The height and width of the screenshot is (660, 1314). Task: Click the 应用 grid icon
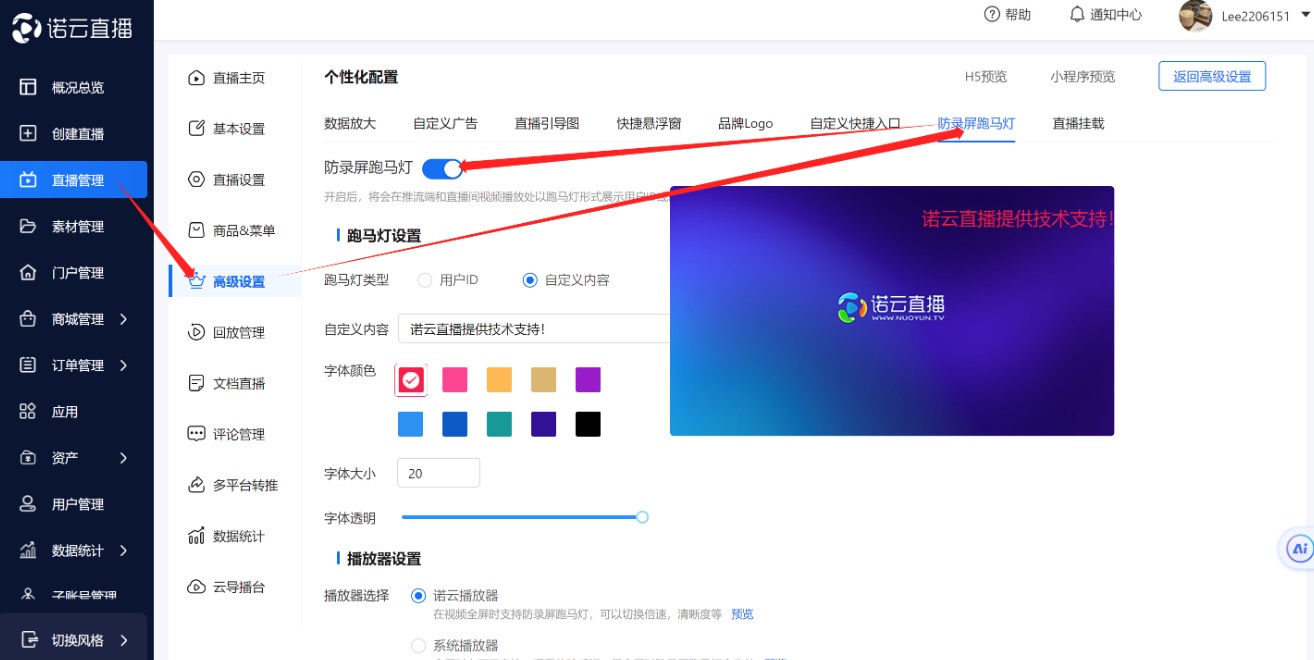[28, 411]
